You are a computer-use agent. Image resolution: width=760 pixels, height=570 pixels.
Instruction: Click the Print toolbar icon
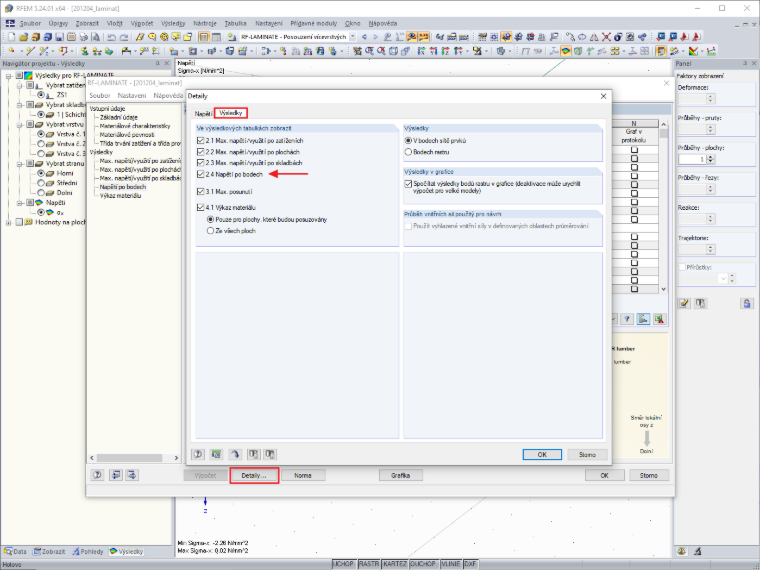(83, 37)
